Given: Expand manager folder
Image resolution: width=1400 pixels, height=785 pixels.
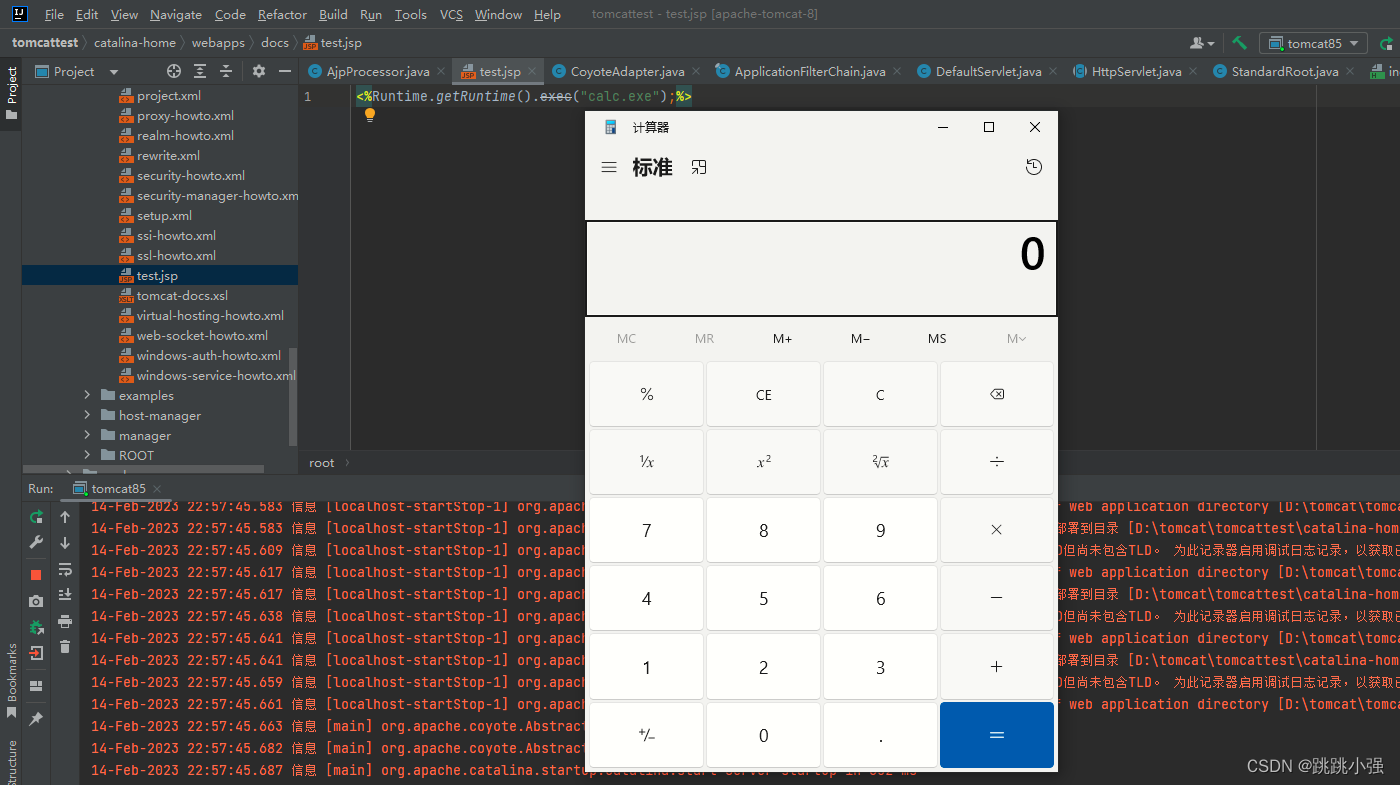Looking at the screenshot, I should click(88, 435).
